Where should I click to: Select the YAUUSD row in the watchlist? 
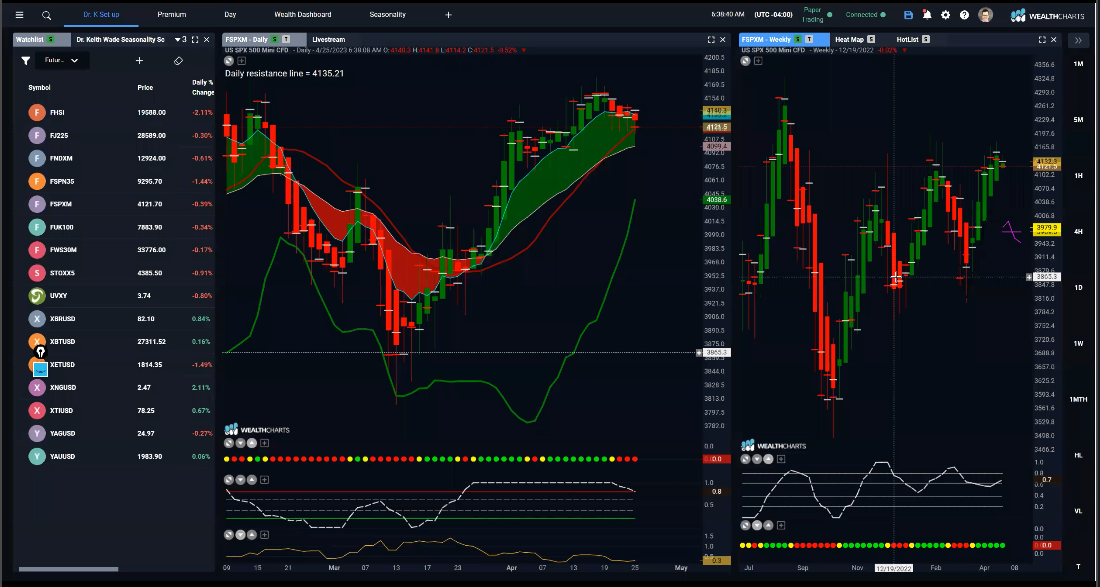[114, 457]
